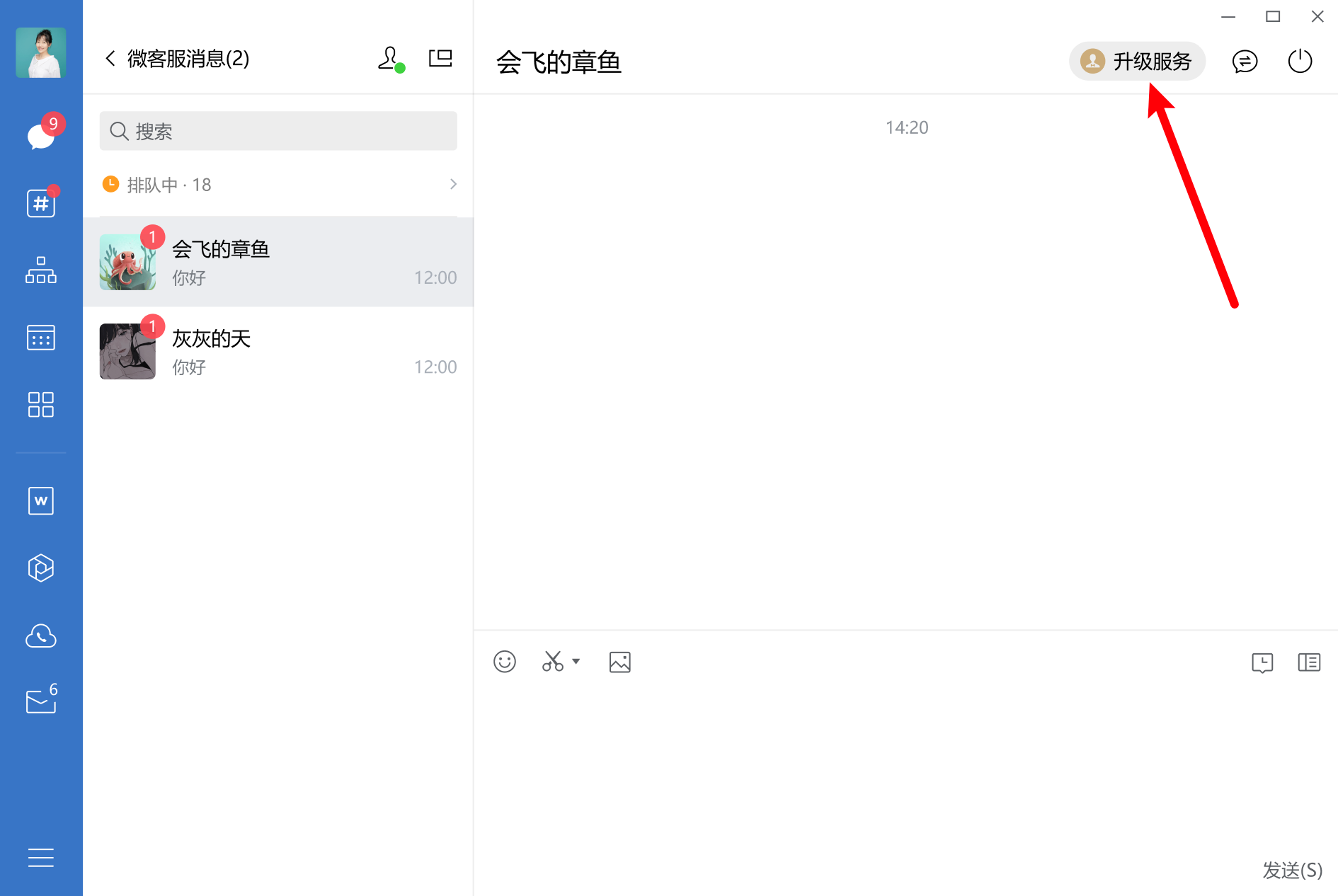This screenshot has width=1338, height=896.
Task: Expand the queue list 排队中 · 18
Action: tap(279, 185)
